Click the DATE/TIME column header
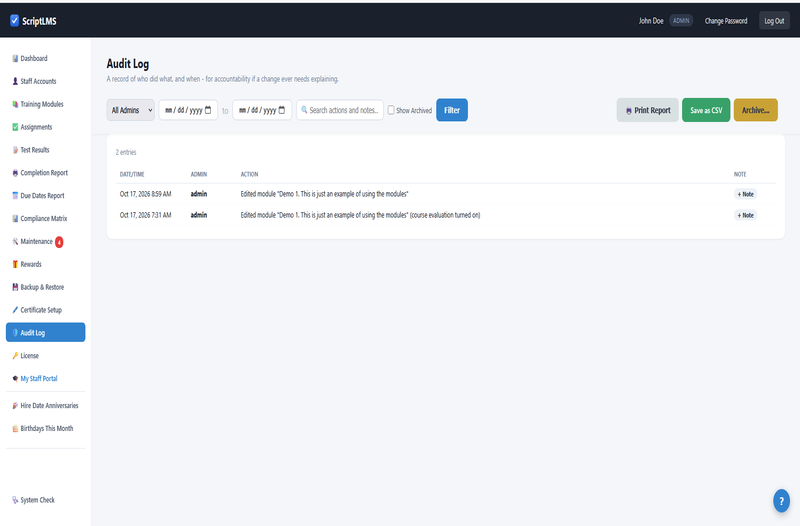 (x=132, y=174)
